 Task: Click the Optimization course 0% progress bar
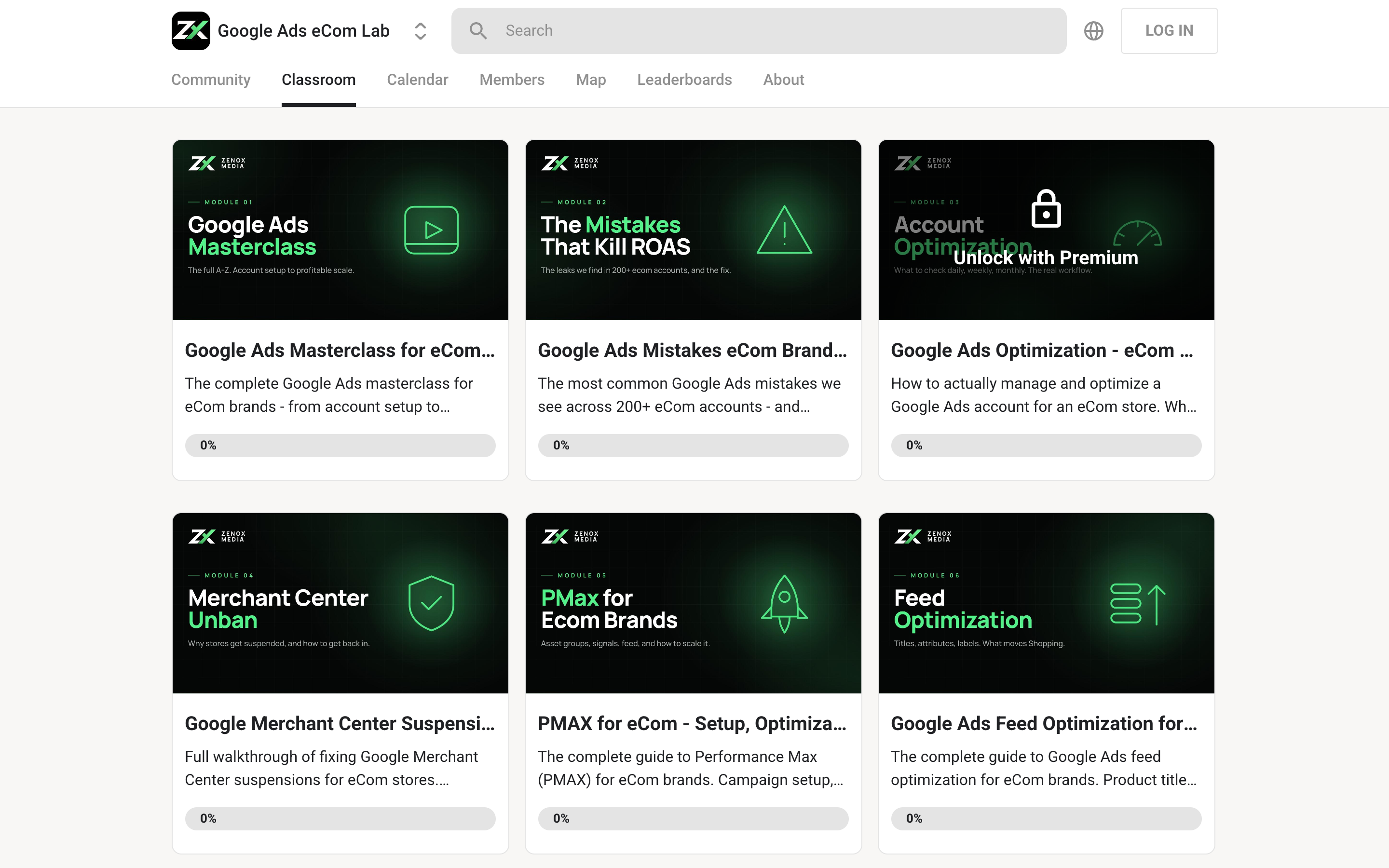1046,446
